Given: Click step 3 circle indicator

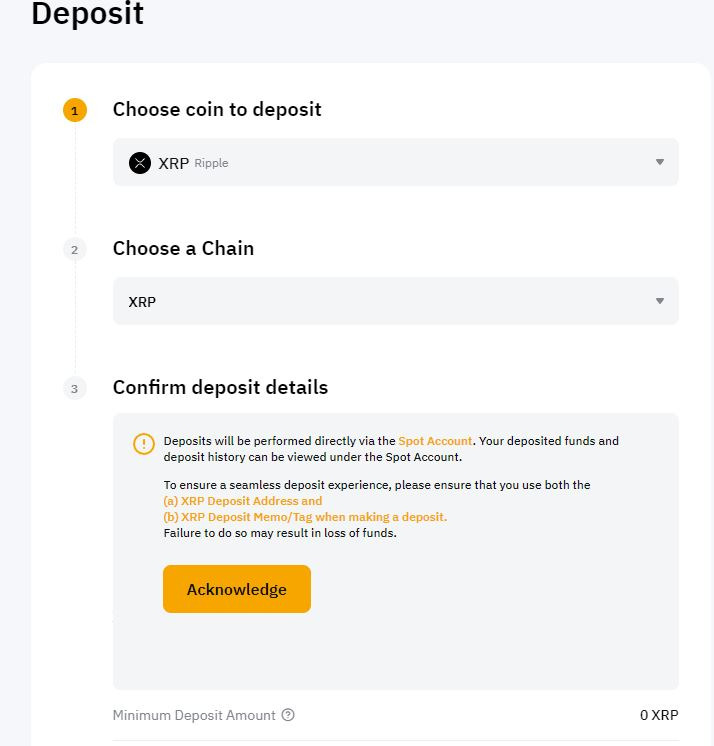Looking at the screenshot, I should pos(75,388).
